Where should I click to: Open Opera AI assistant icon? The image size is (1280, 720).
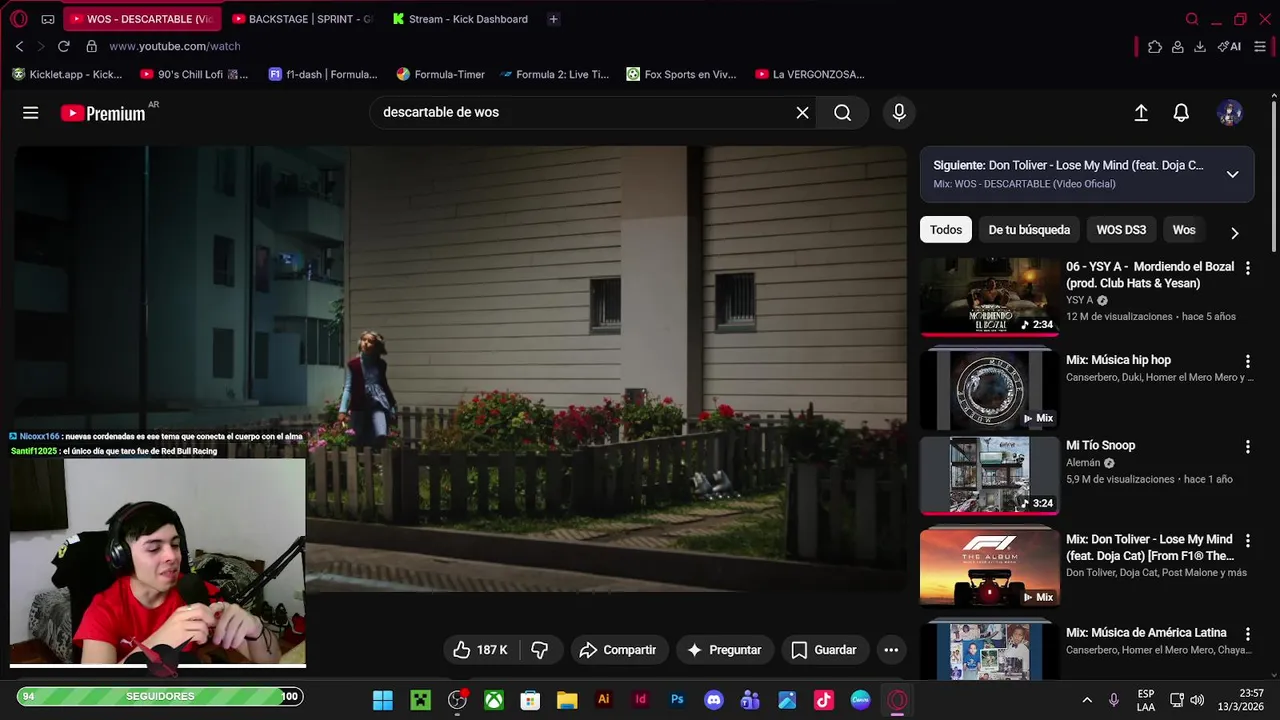(x=1229, y=46)
